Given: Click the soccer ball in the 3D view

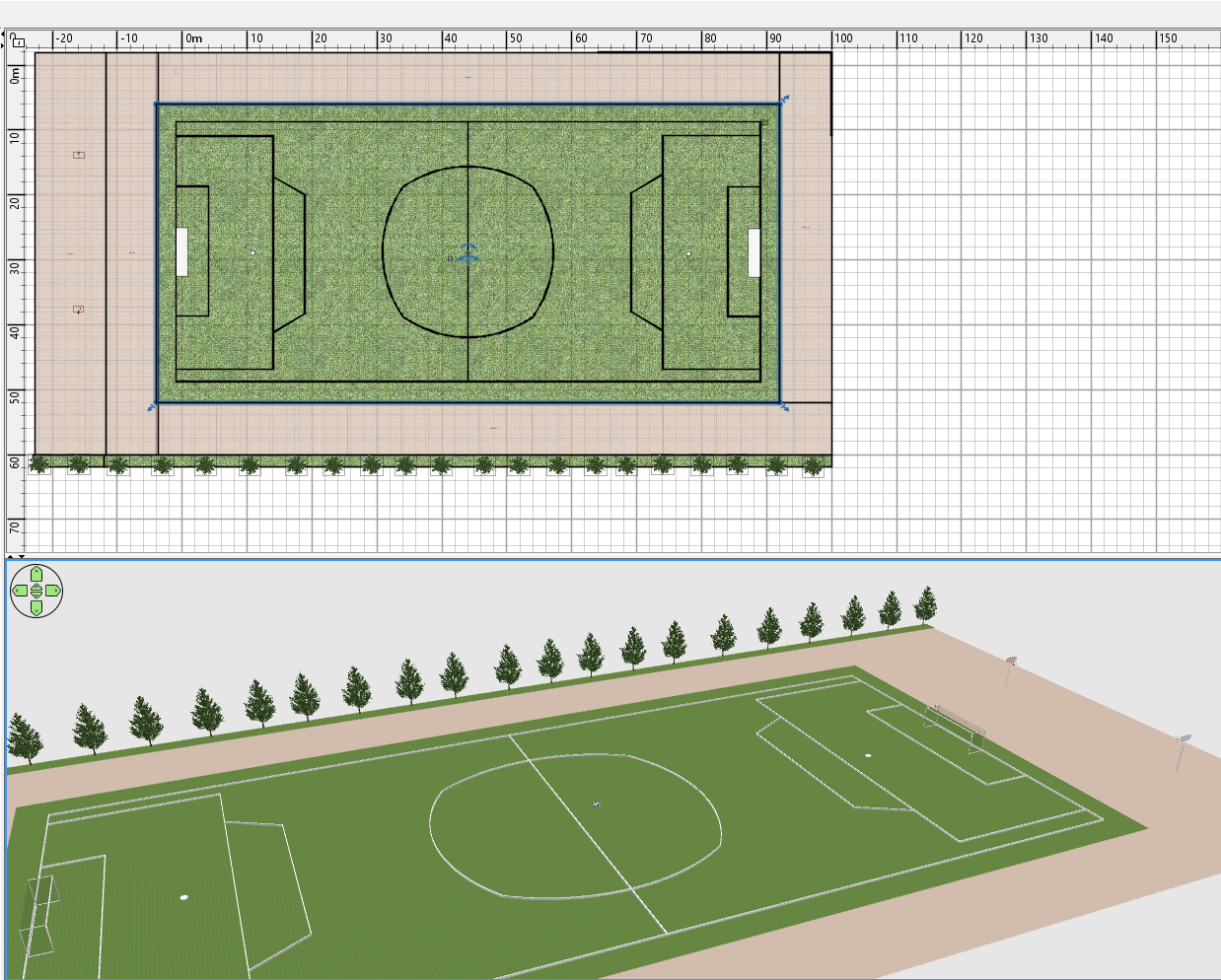Looking at the screenshot, I should coord(596,805).
